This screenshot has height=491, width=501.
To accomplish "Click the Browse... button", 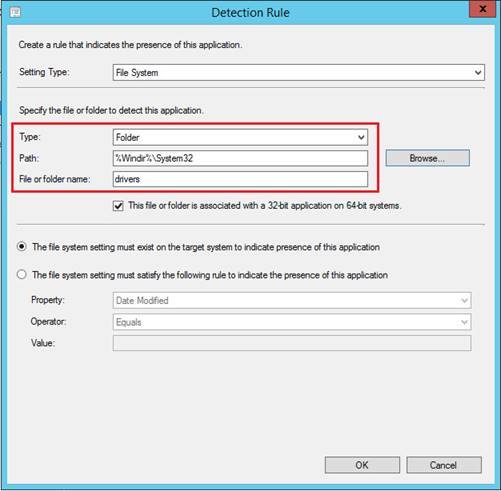I will click(427, 158).
